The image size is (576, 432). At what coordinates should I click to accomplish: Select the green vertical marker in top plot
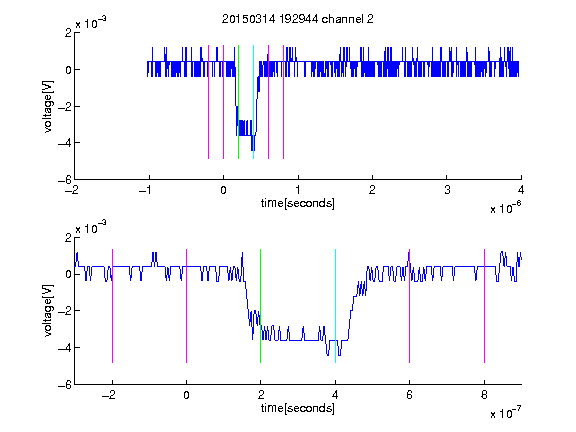pos(238,102)
